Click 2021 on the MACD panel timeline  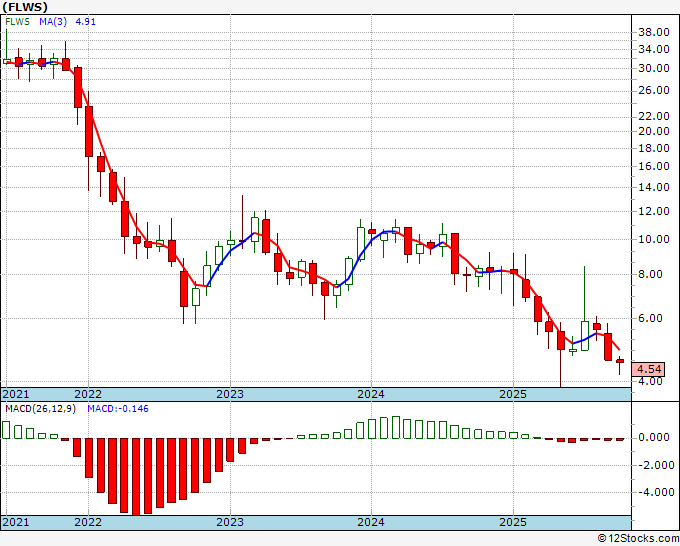click(x=16, y=522)
